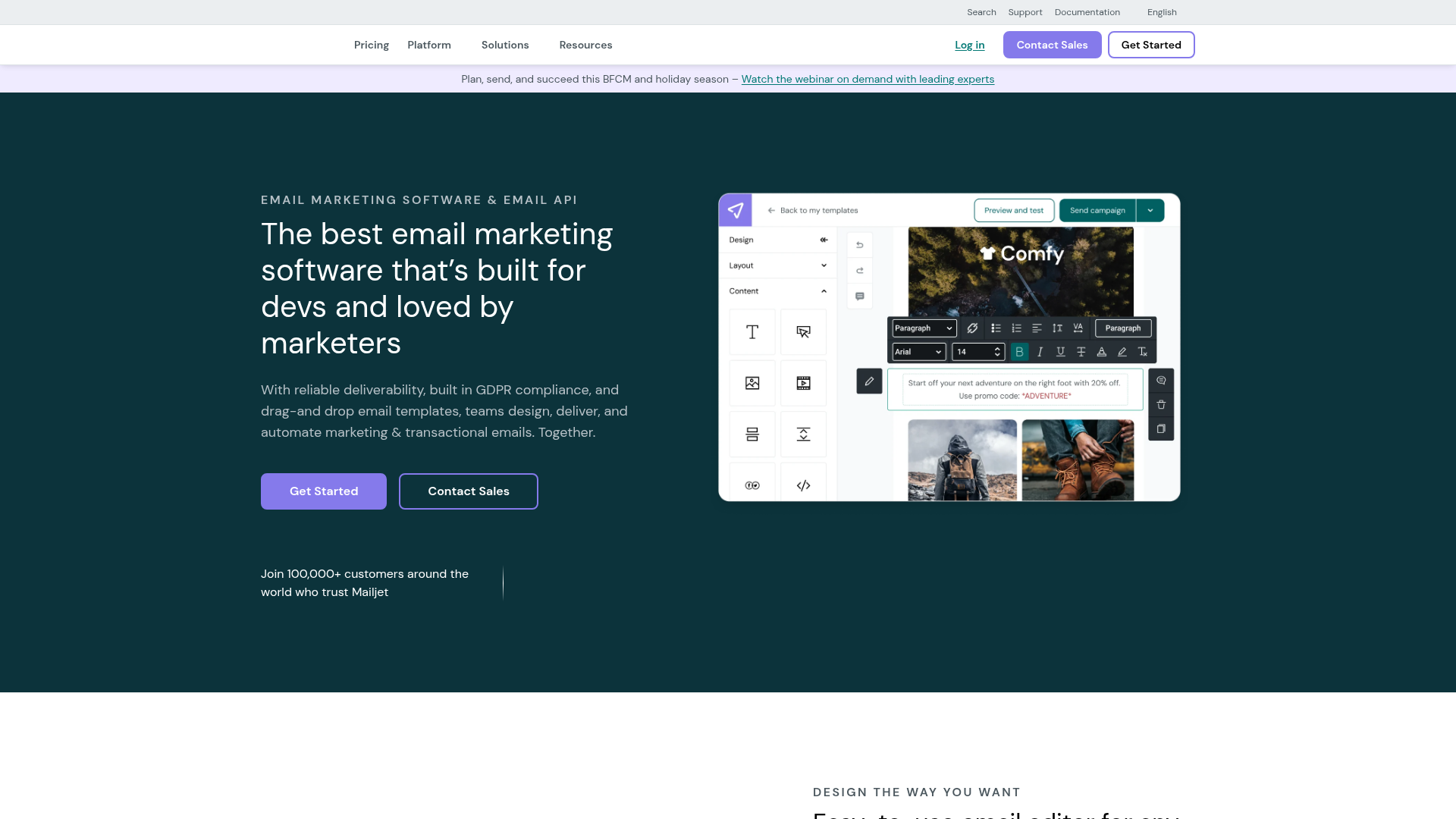Viewport: 1456px width, 819px height.
Task: Click the purple Get Started button
Action: click(x=323, y=491)
